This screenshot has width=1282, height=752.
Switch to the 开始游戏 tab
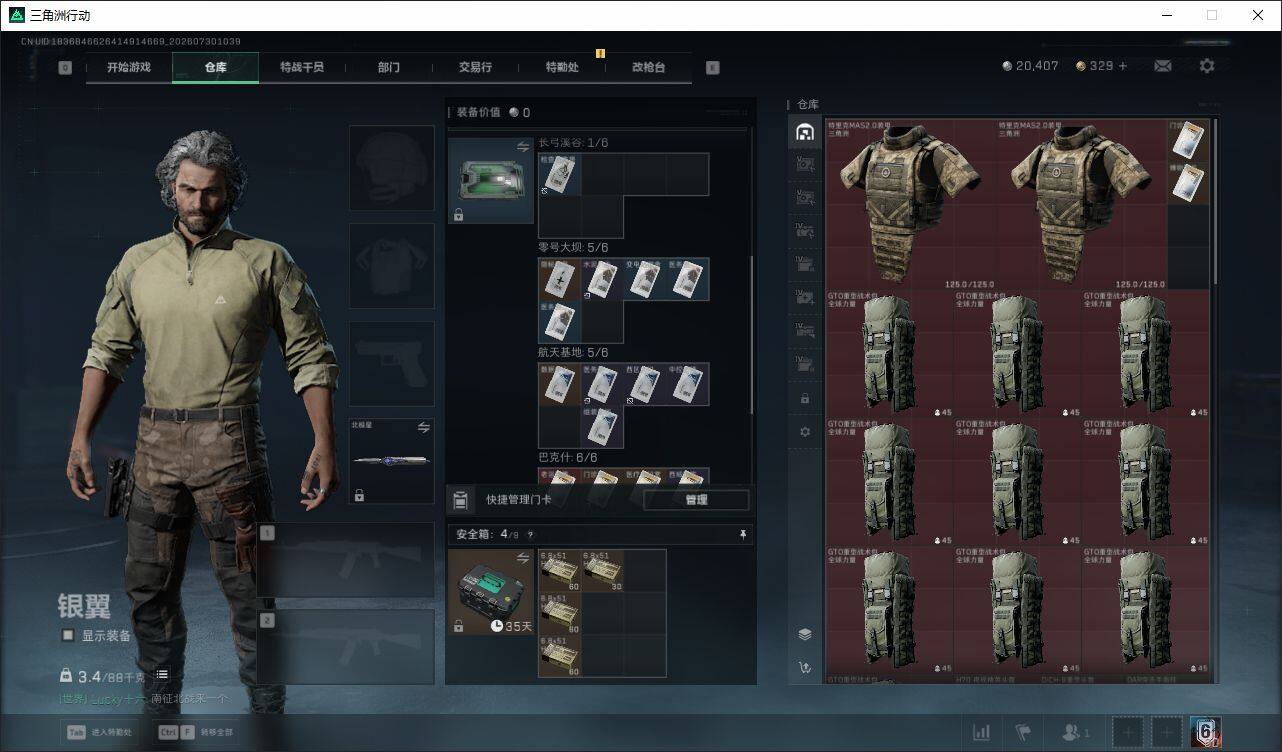click(x=129, y=68)
